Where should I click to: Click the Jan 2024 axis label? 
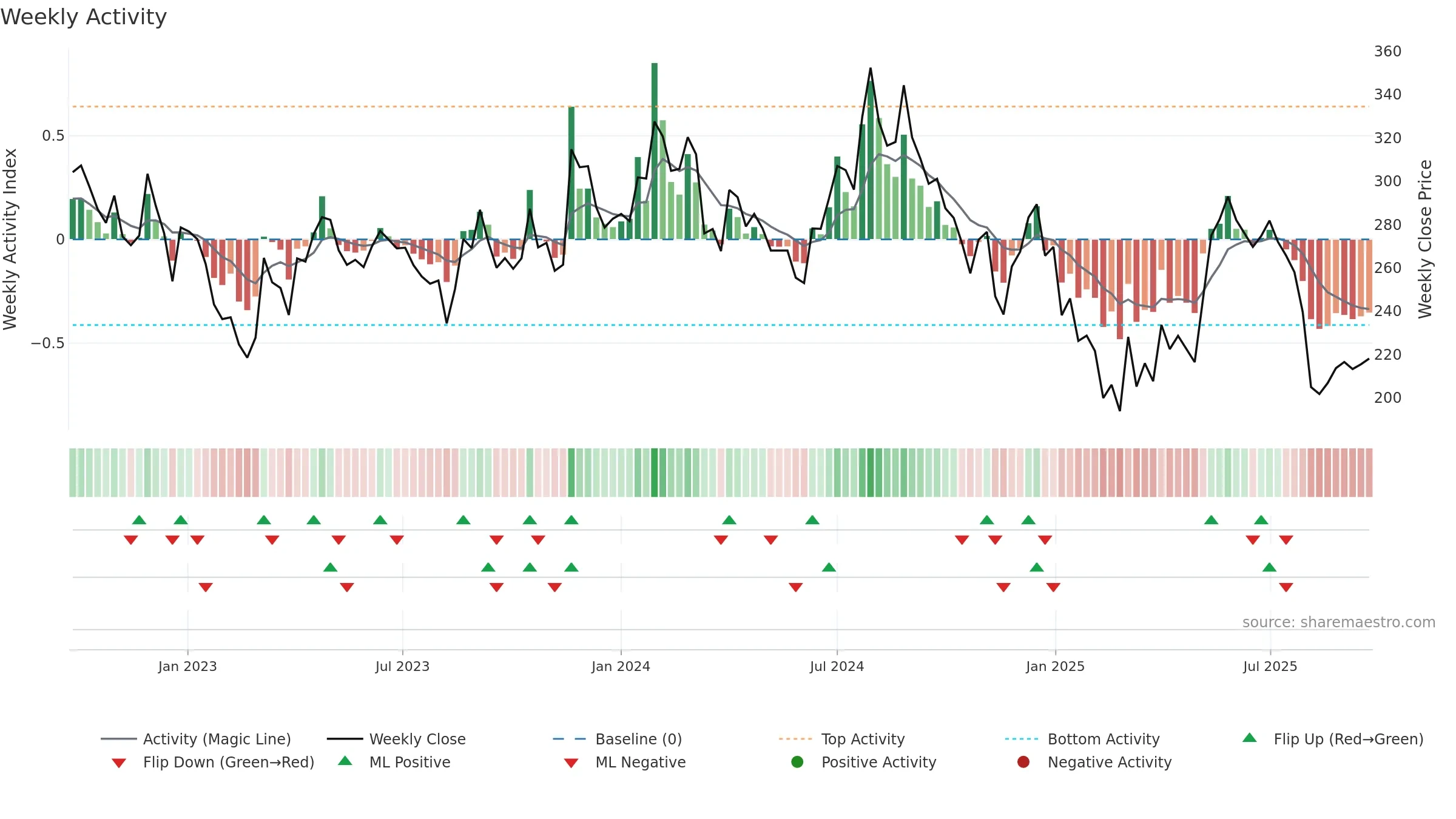[x=621, y=666]
